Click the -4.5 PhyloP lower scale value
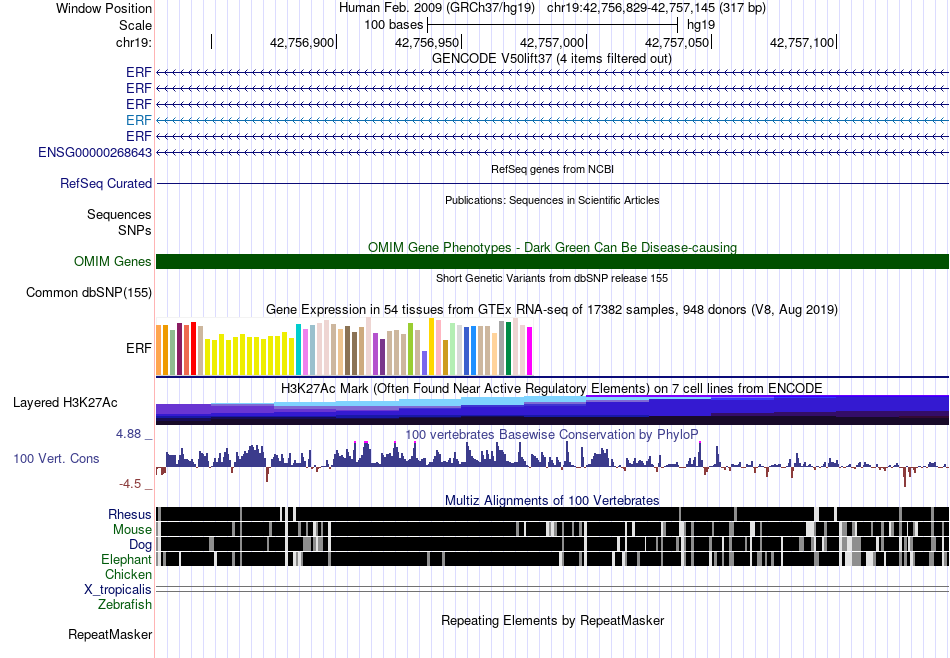The height and width of the screenshot is (658, 950). coord(130,484)
